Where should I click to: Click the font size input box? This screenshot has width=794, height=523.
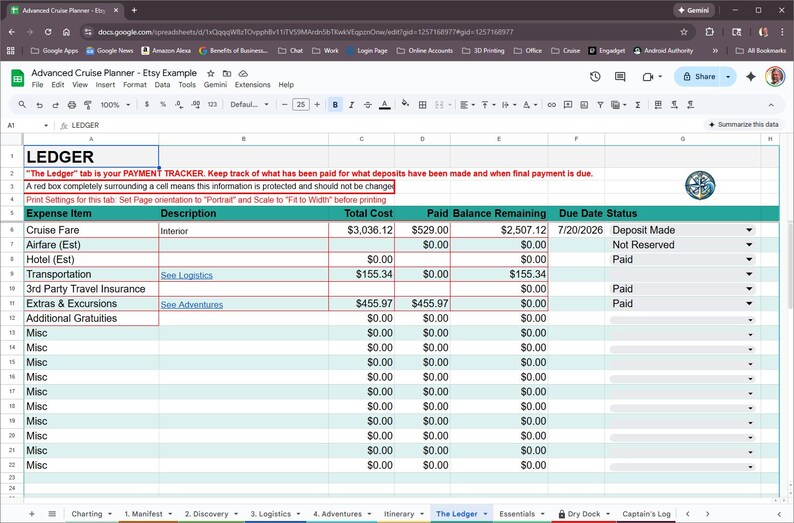click(x=301, y=105)
